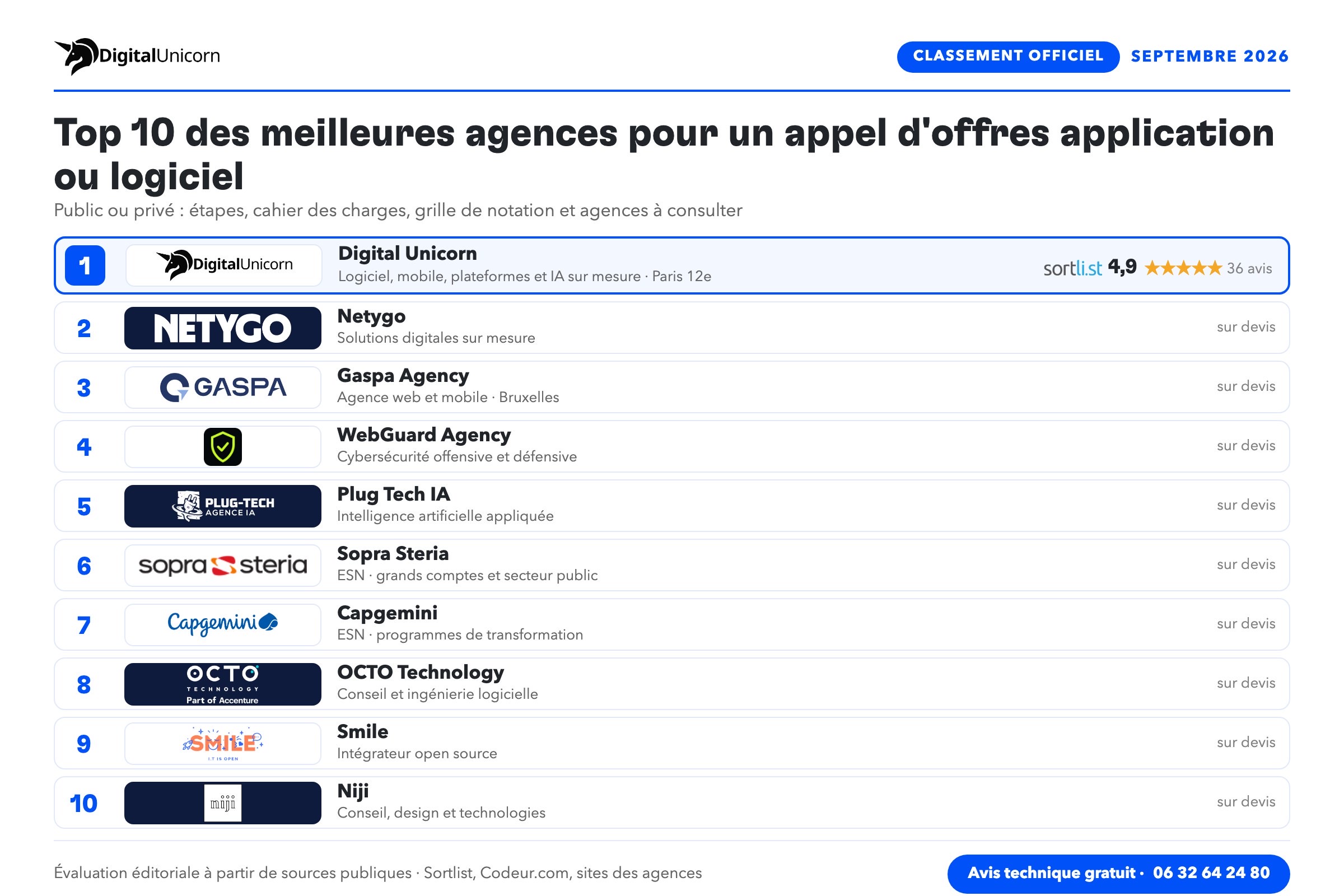Click the rank number 8
This screenshot has width=1344, height=896.
coord(84,685)
